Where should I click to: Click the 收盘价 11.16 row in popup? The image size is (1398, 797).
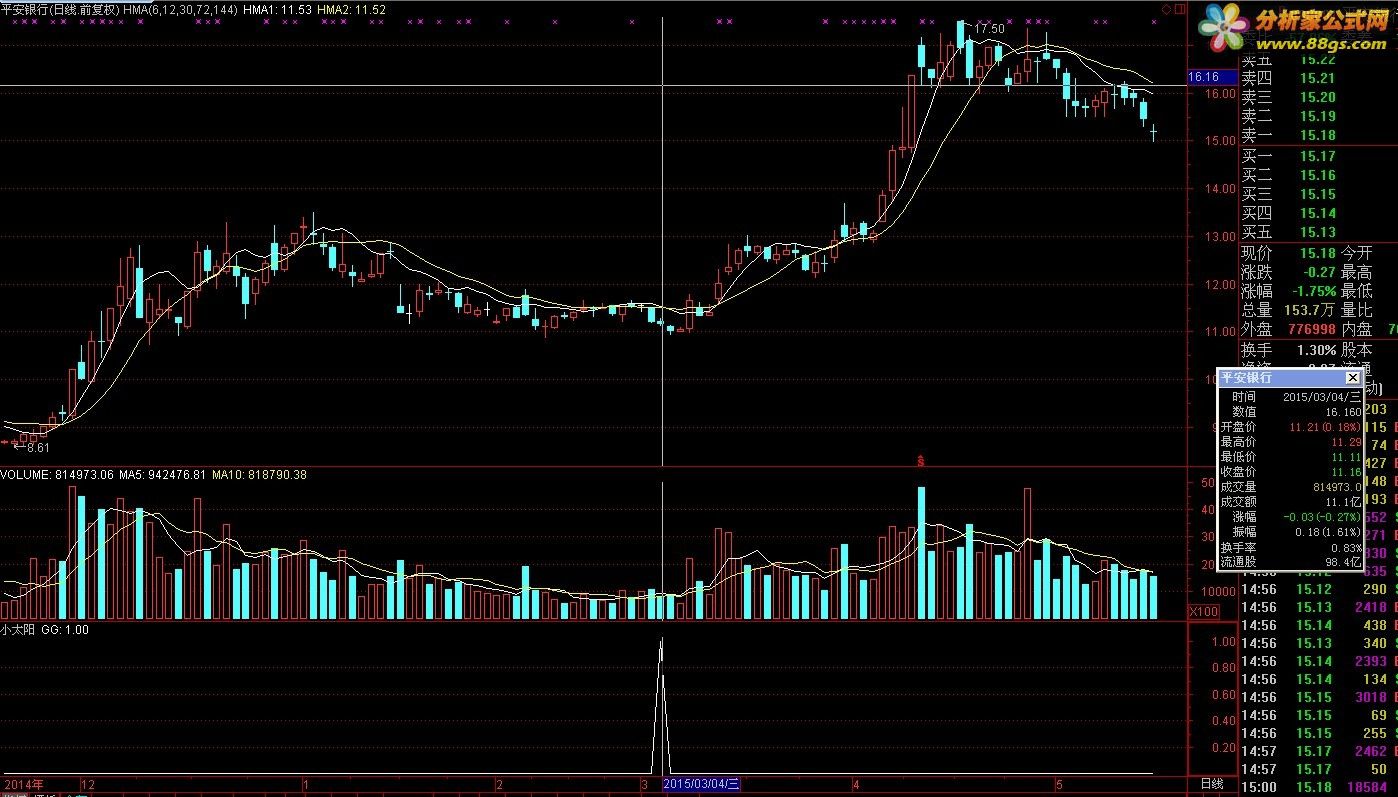point(1291,472)
